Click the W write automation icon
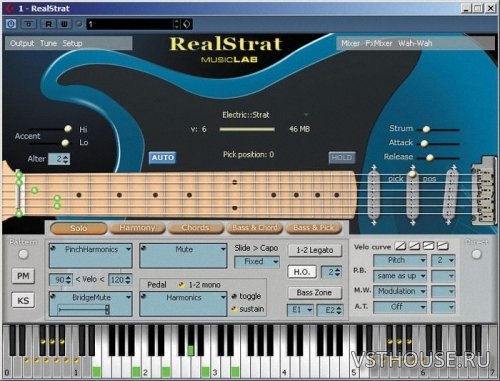500x381 pixels. click(x=64, y=24)
